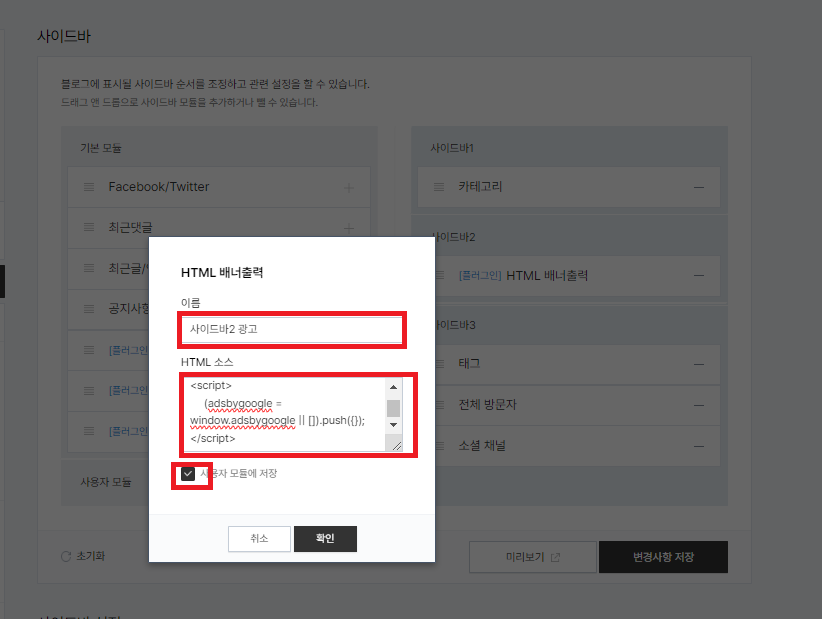This screenshot has width=822, height=619.
Task: Click the textarea scrollbar thumb
Action: pos(394,408)
